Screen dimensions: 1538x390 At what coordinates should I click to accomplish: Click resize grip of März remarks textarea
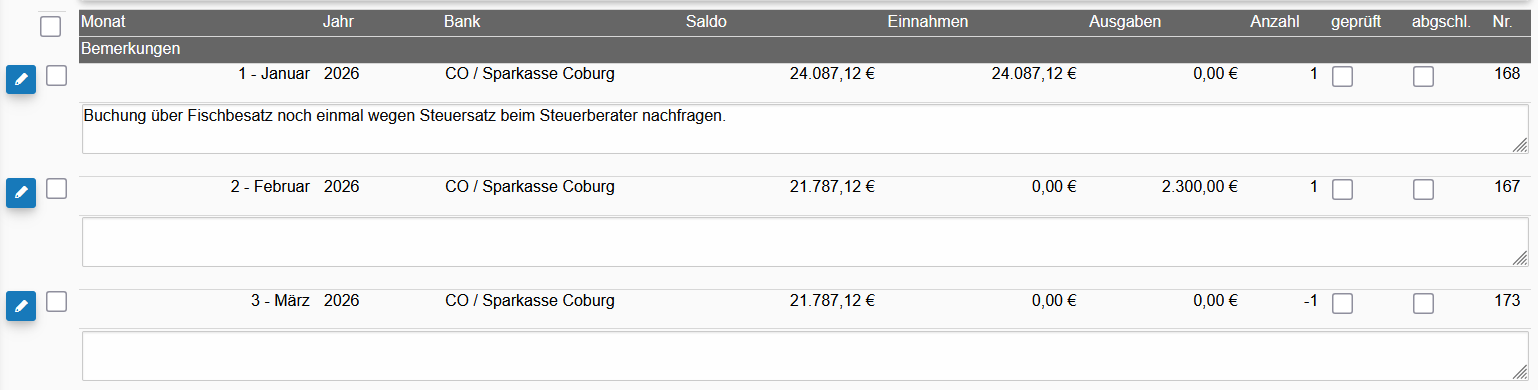1519,372
